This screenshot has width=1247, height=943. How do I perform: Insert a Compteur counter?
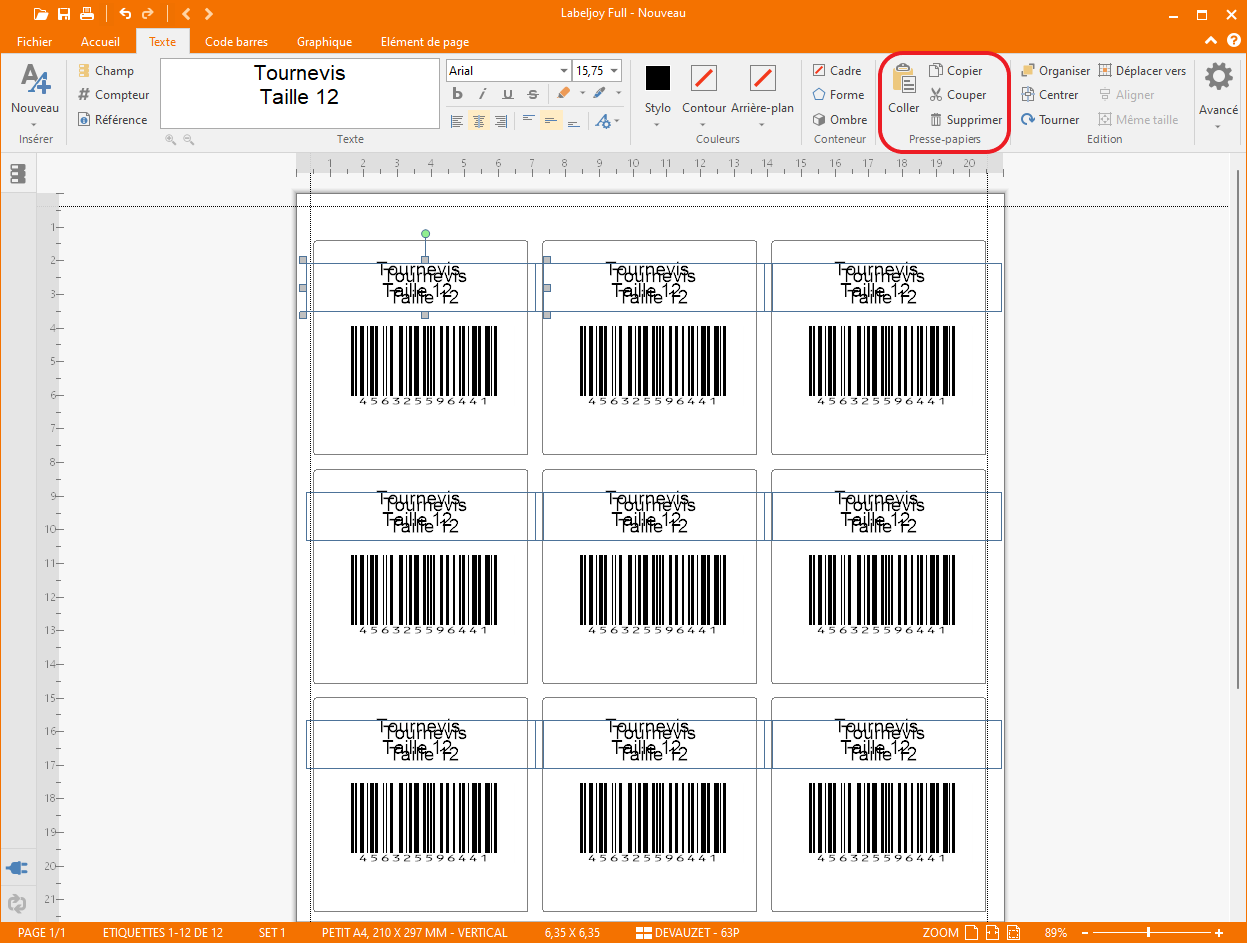point(113,95)
